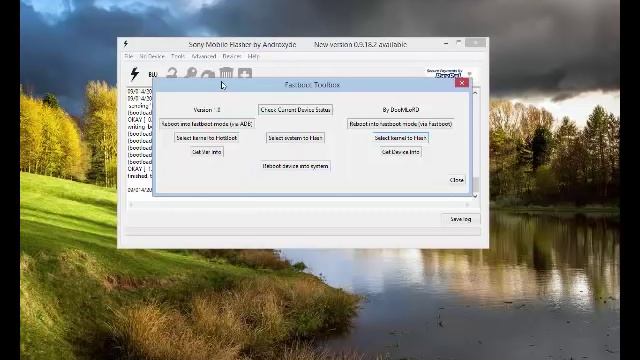Open the Devices menu
Image resolution: width=640 pixels, height=360 pixels.
tap(232, 56)
